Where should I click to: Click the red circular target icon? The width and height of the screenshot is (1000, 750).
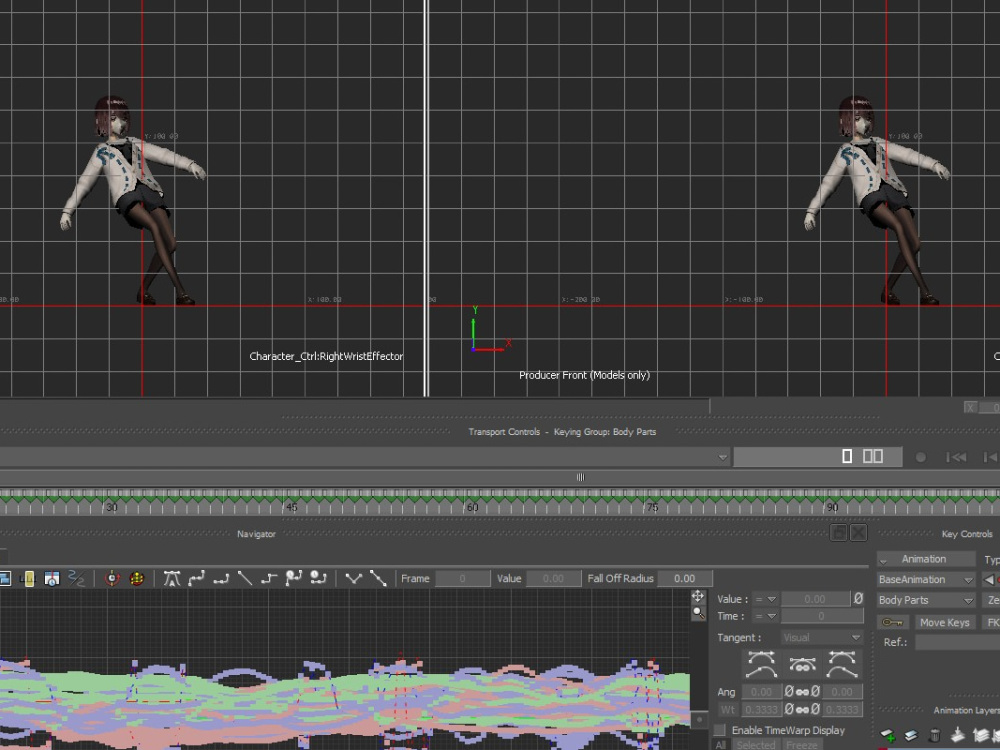[112, 578]
